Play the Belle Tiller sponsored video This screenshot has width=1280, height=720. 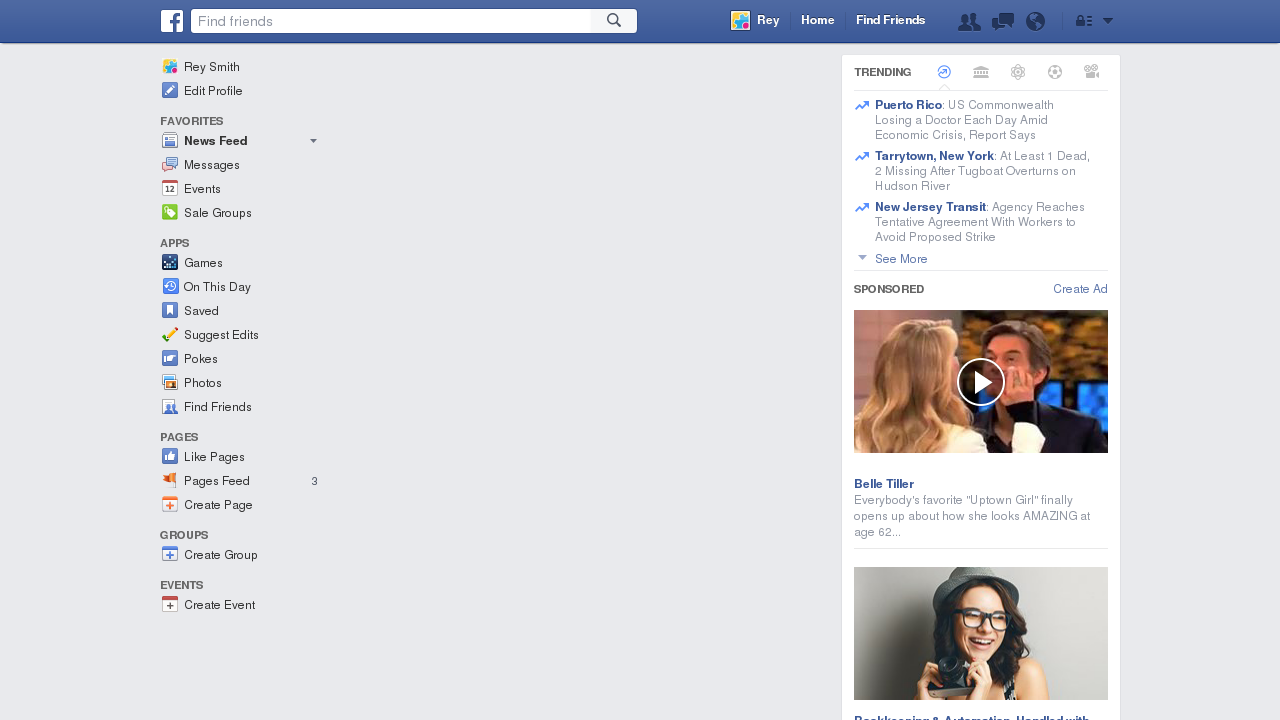tap(981, 382)
